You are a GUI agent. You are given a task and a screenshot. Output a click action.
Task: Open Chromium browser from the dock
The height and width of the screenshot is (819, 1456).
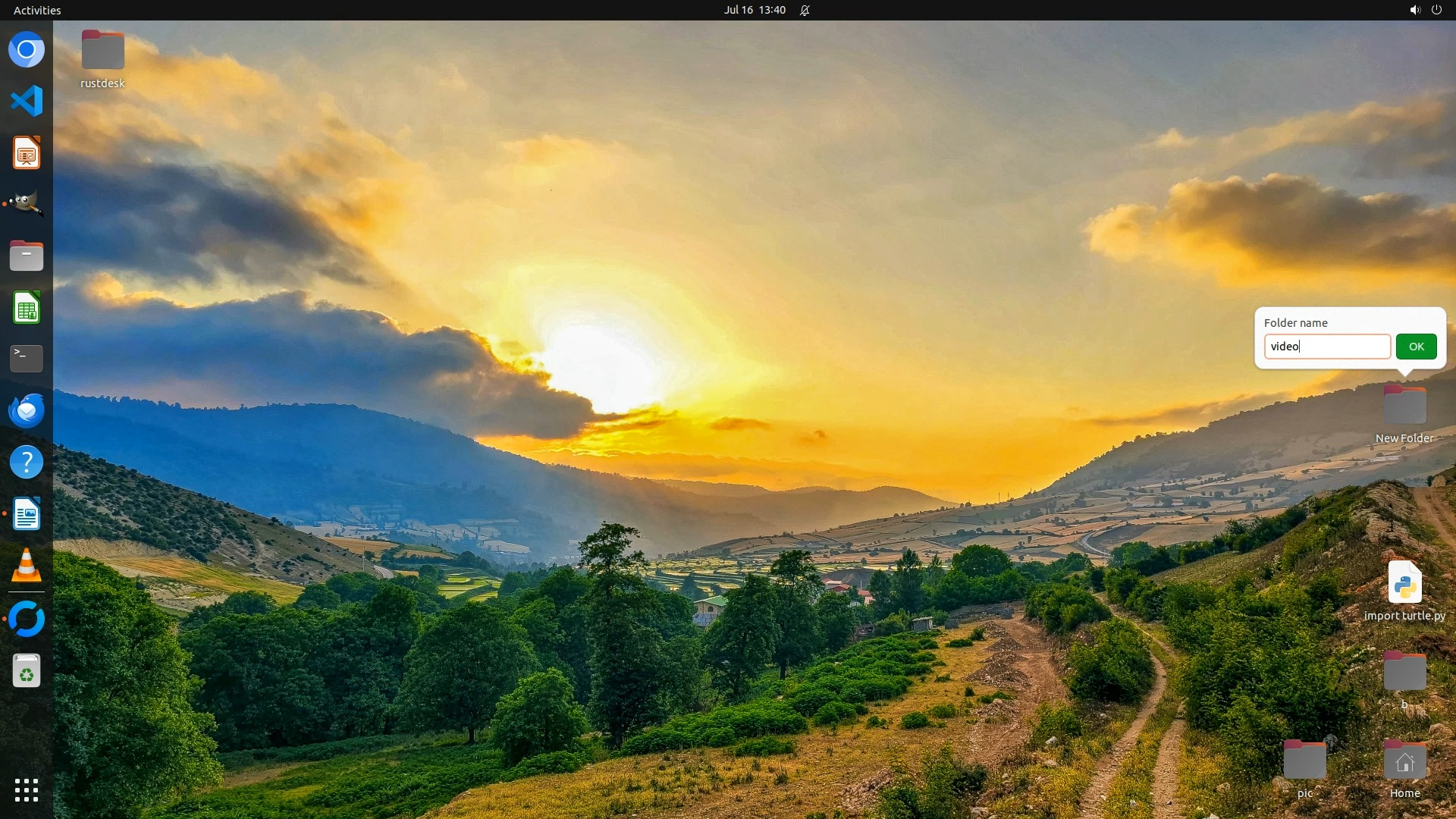(x=27, y=50)
